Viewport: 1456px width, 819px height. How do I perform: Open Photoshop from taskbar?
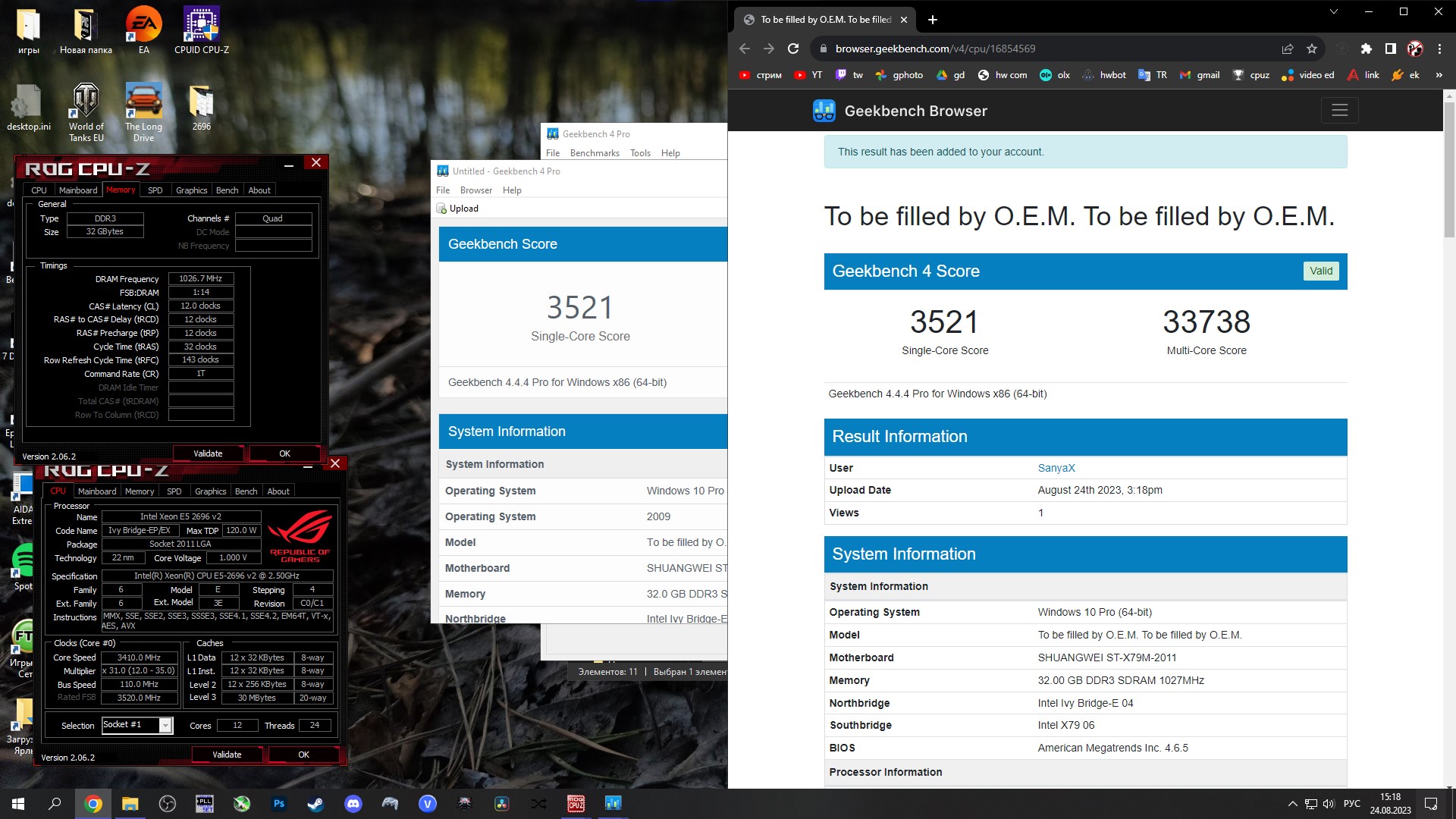point(279,804)
